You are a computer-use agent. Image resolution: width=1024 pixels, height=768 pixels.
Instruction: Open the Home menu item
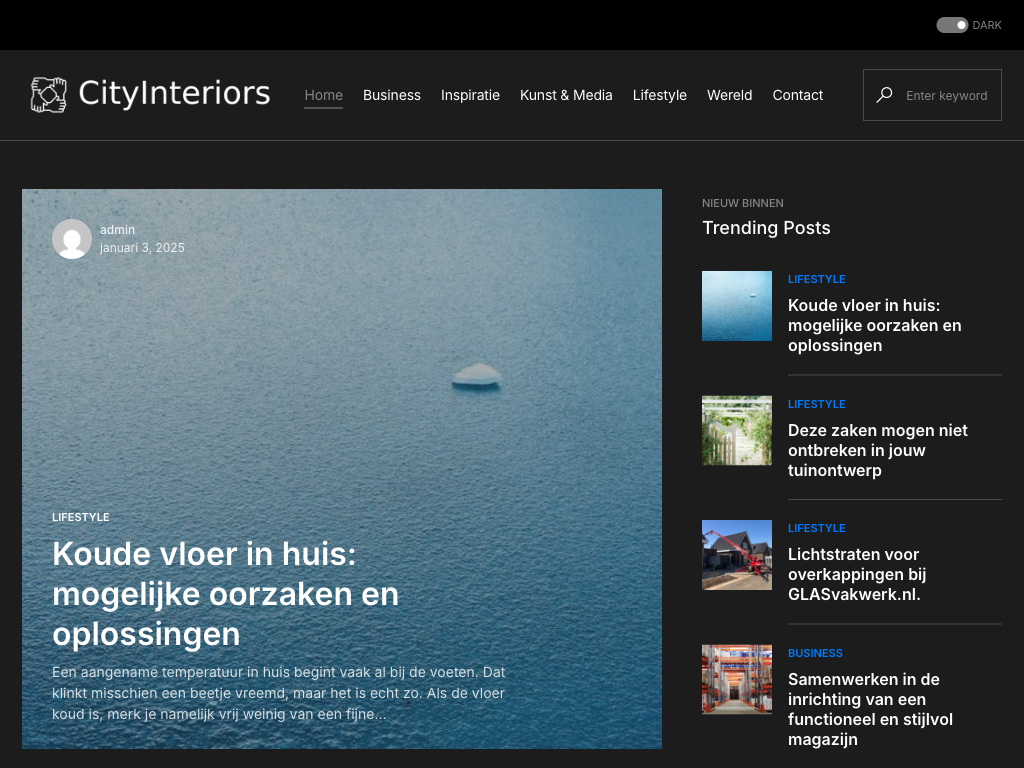click(x=323, y=95)
